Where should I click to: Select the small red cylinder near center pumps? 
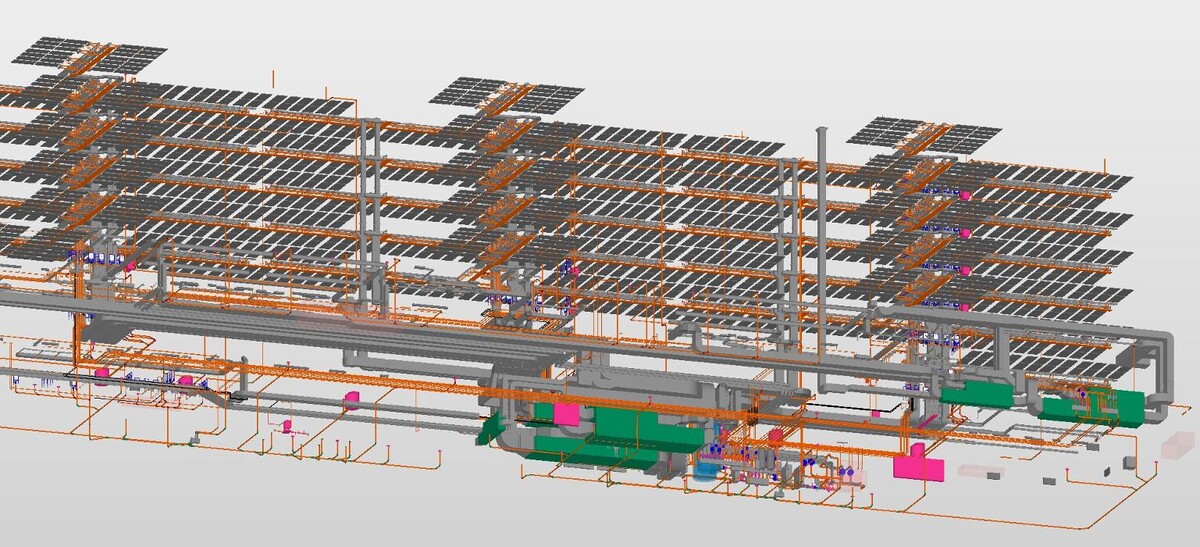[772, 435]
